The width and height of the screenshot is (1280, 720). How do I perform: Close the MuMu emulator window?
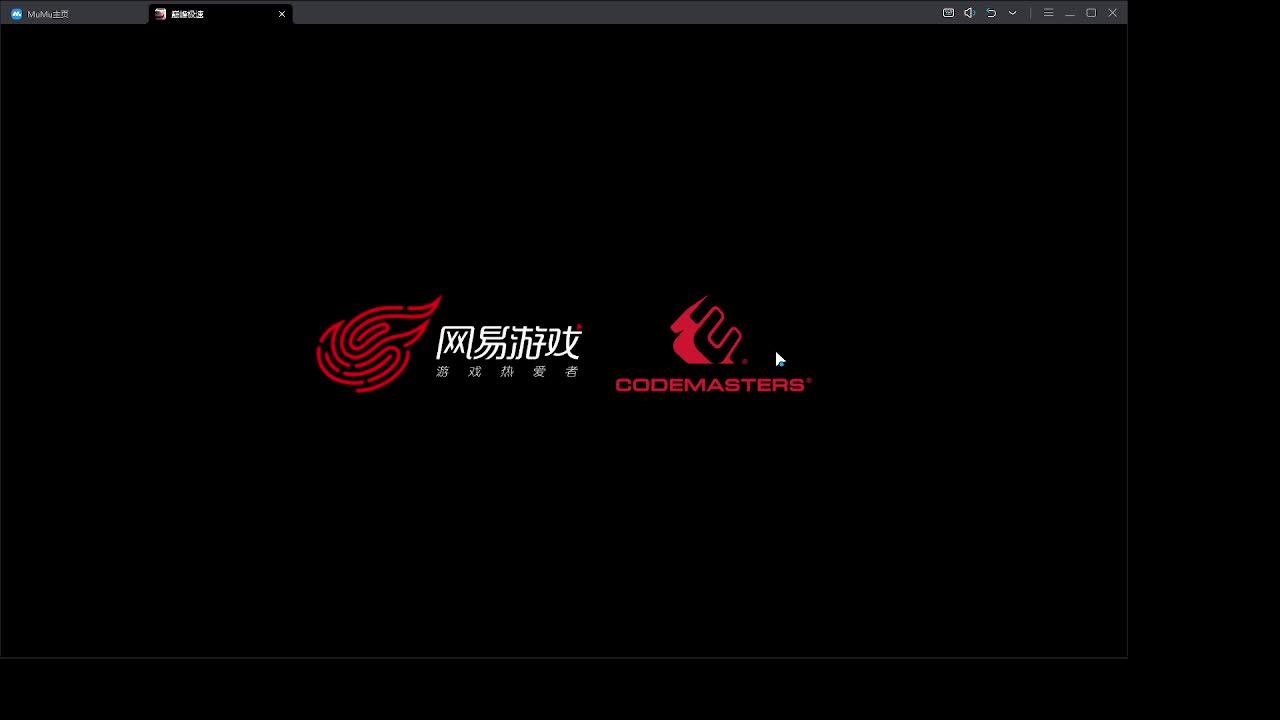click(1112, 13)
